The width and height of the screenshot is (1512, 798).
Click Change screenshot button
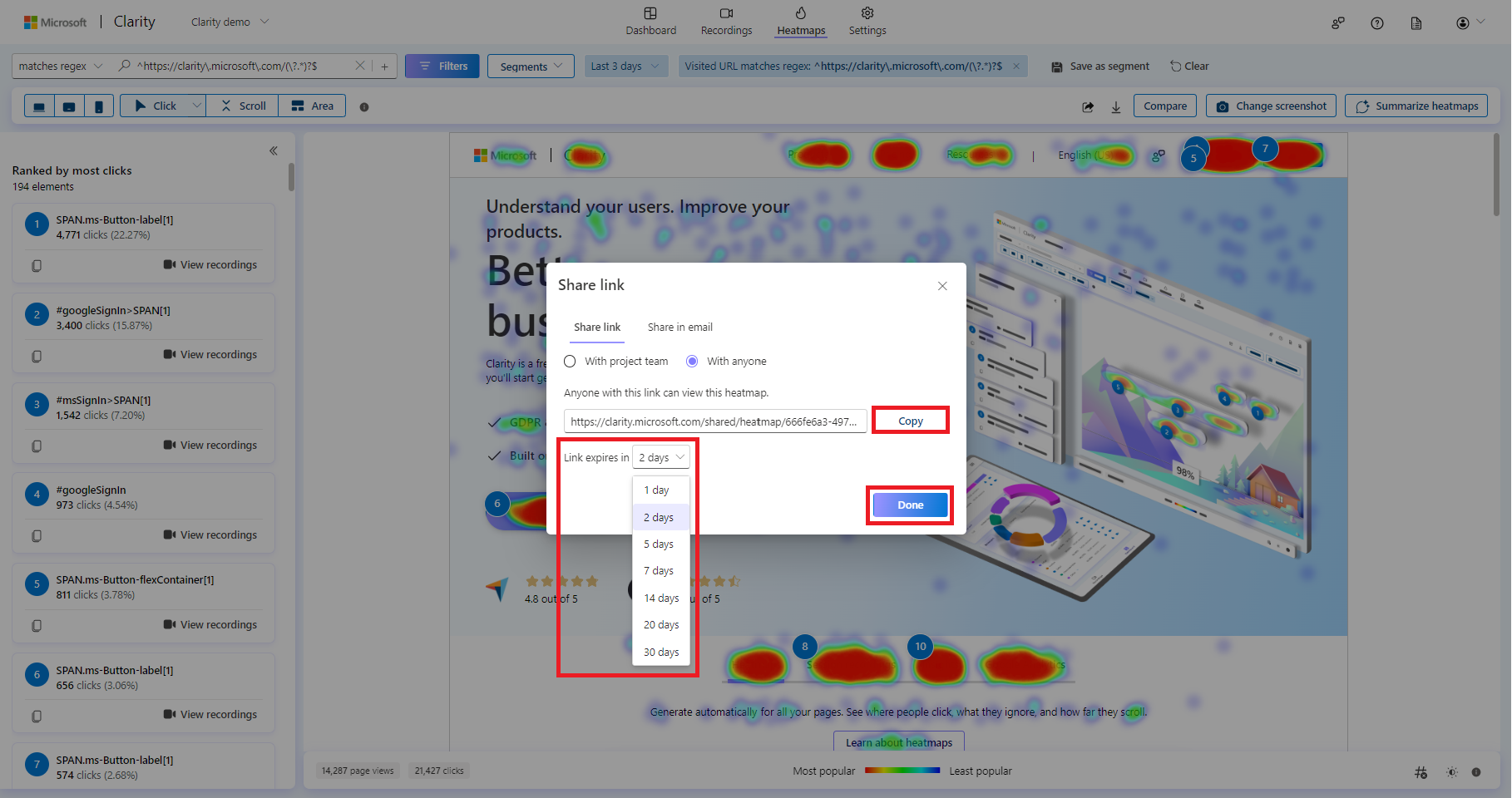[x=1272, y=106]
